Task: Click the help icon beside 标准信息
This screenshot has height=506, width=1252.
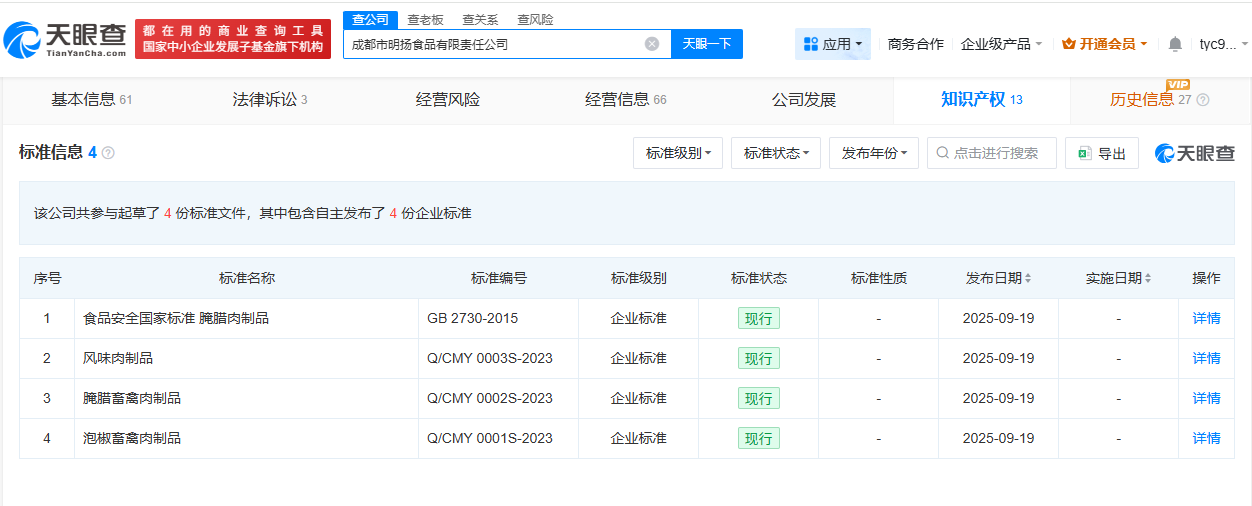Action: tap(108, 153)
